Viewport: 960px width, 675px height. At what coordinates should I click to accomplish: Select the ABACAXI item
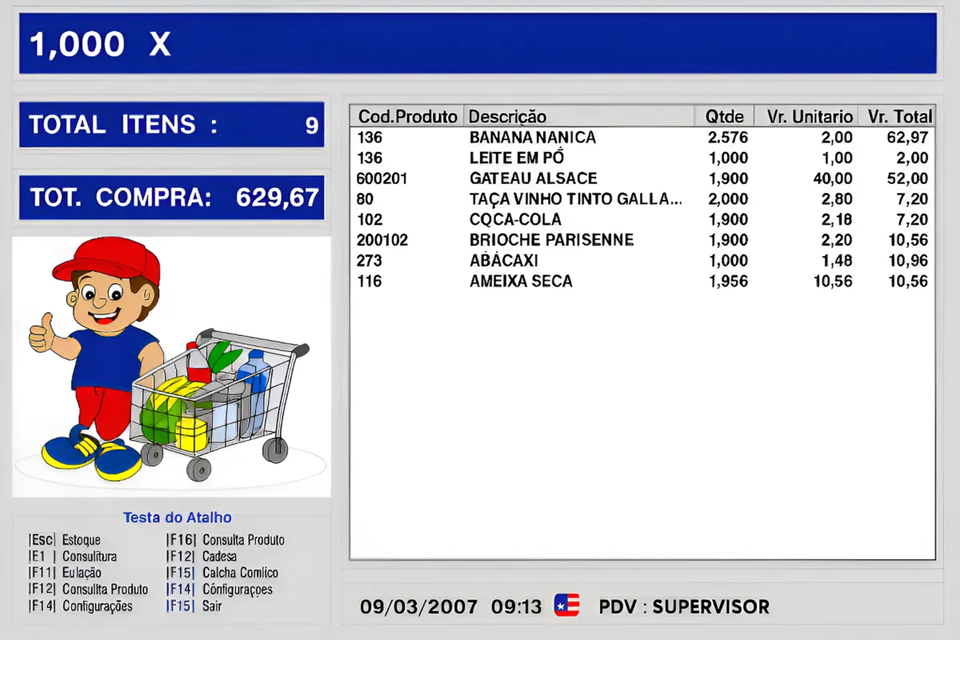642,260
